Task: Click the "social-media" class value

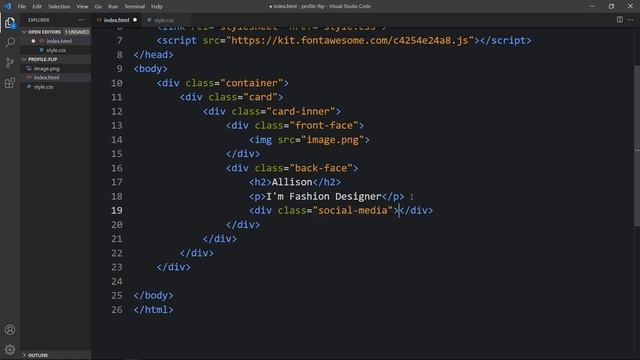Action: click(x=353, y=211)
